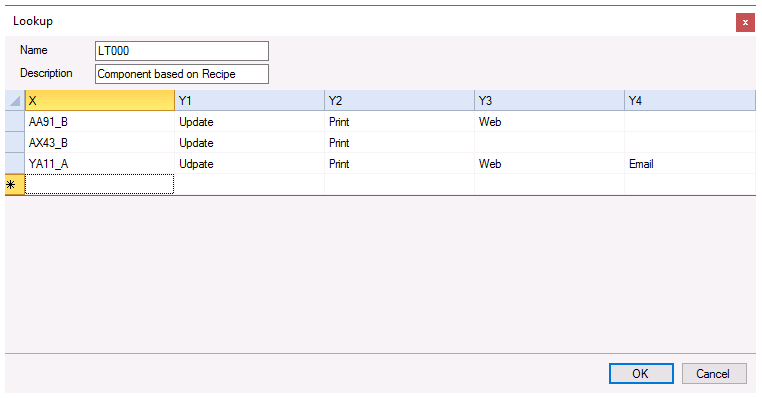Select cell AA91_B
This screenshot has width=762, height=398.
[x=100, y=121]
